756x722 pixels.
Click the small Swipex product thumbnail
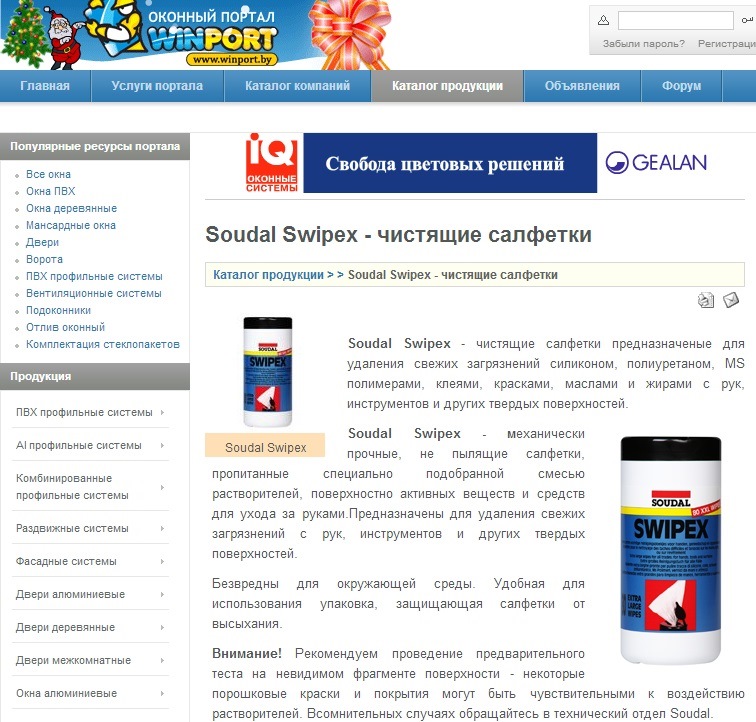coord(268,372)
